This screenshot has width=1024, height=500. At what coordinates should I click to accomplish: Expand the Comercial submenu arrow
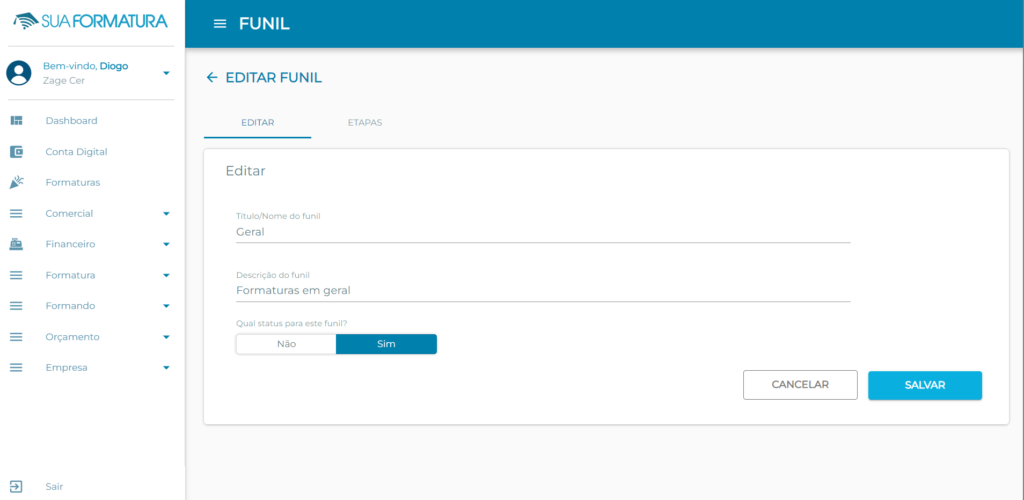click(166, 213)
